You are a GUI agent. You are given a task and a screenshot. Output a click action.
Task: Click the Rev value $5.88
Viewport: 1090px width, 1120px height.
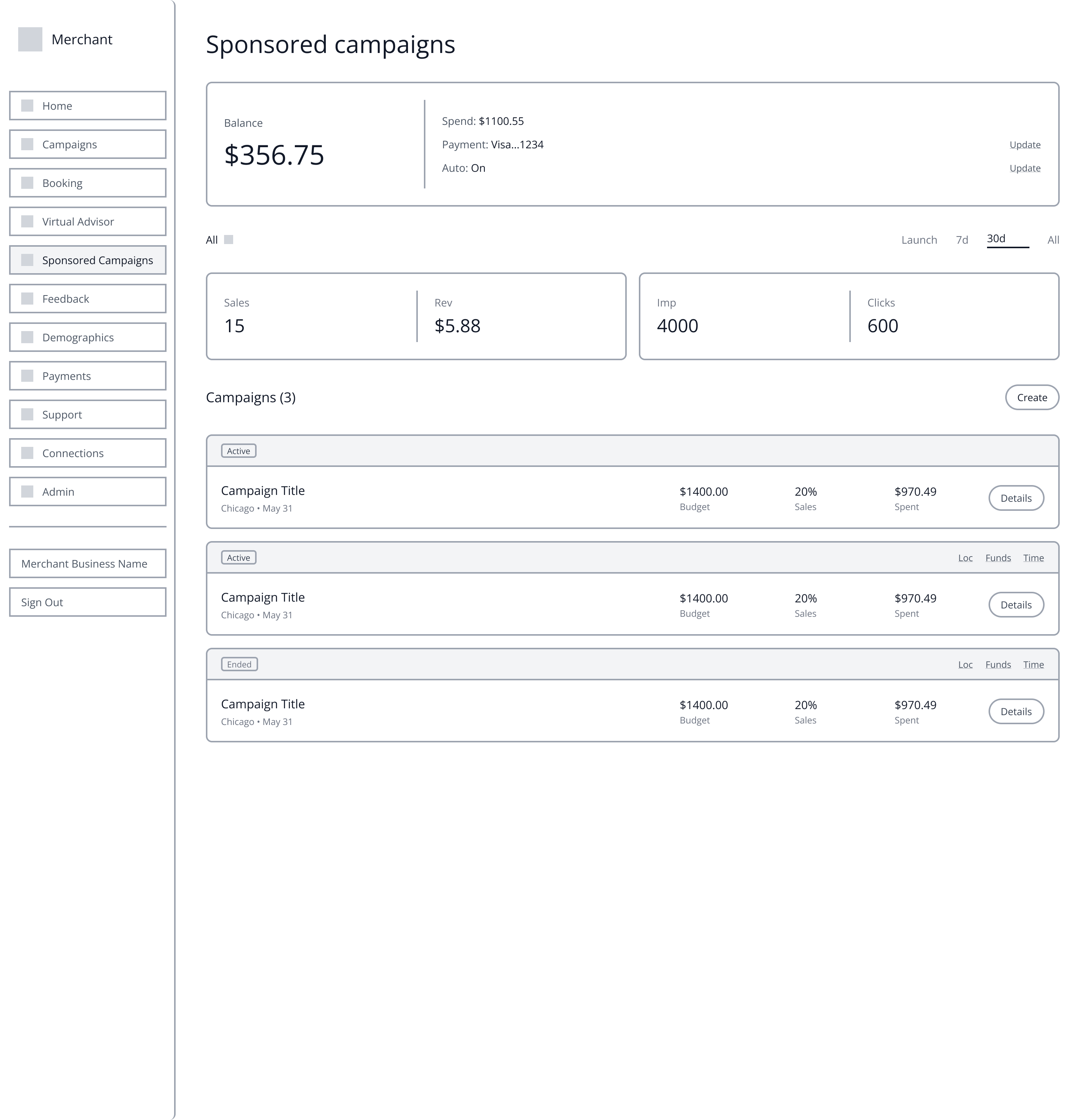(x=458, y=326)
